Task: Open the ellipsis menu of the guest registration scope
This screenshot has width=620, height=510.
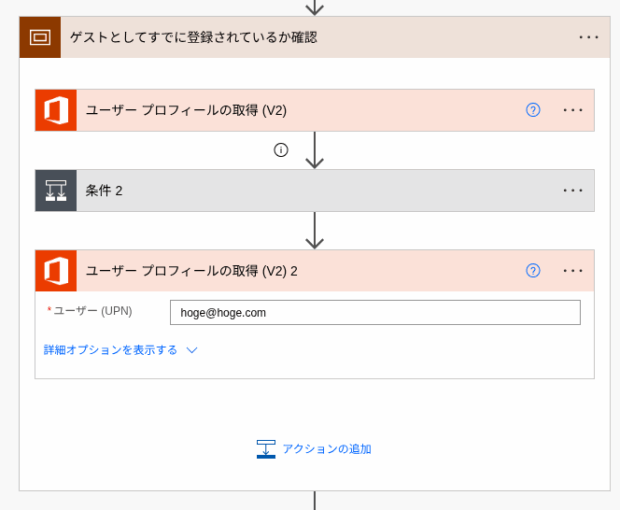Action: click(588, 37)
